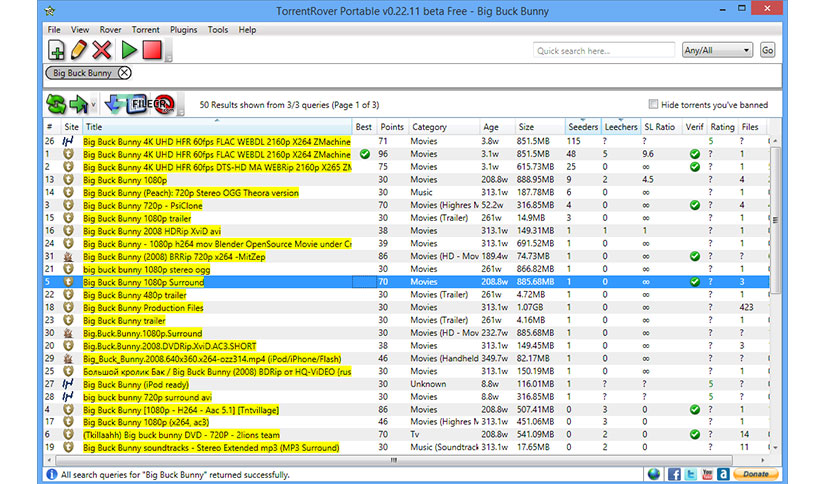The width and height of the screenshot is (836, 484).
Task: Click the blue download arrow icon
Action: [114, 104]
